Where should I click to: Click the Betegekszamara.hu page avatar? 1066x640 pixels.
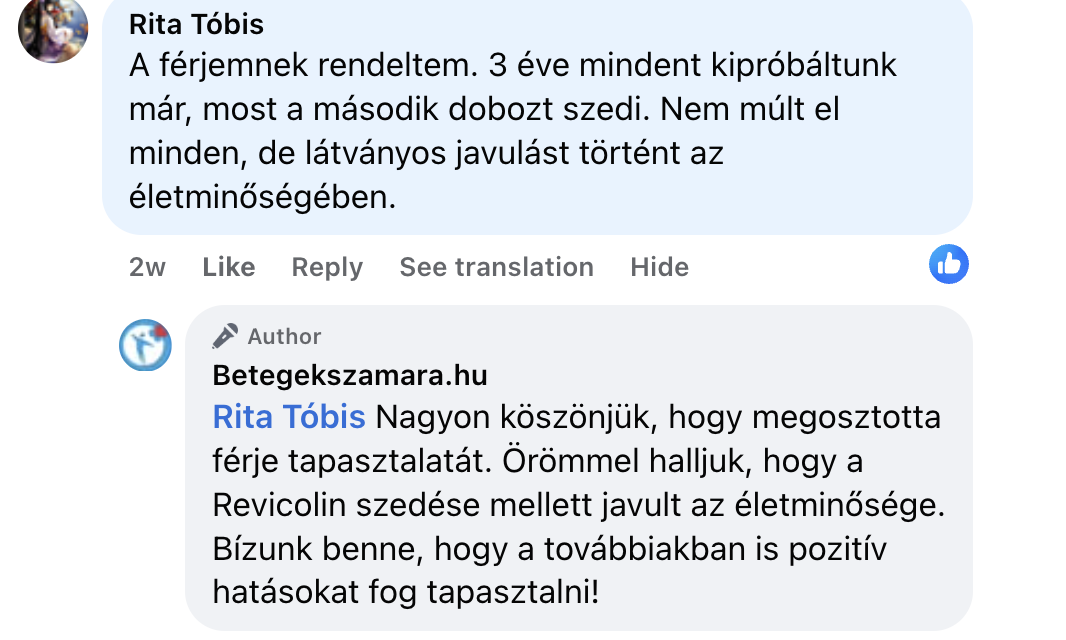coord(145,345)
